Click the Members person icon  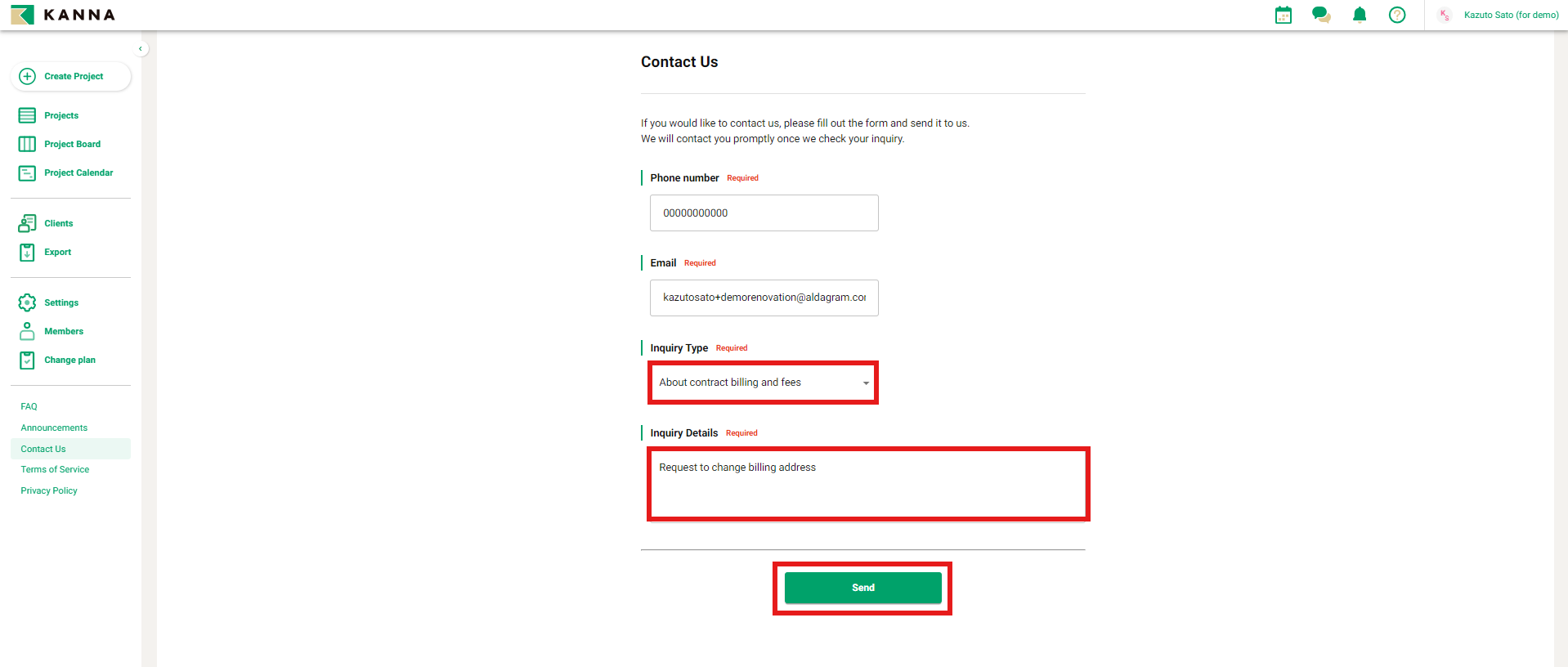point(27,331)
